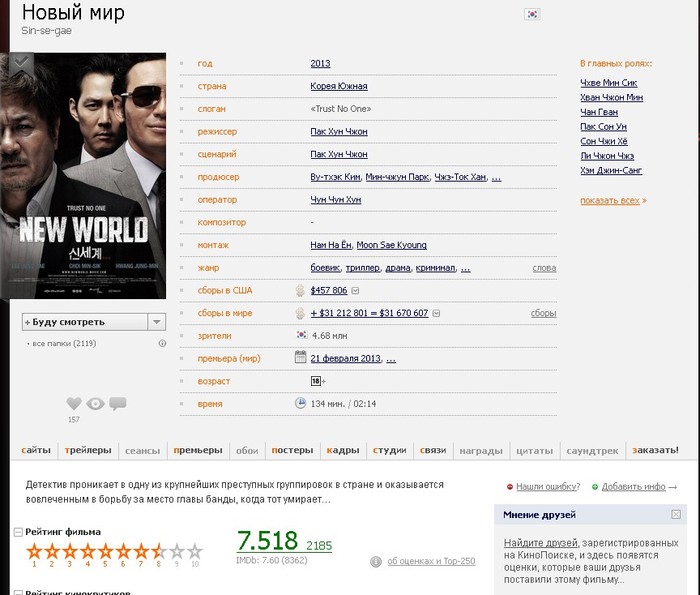Click Нашли ошибку? link
Image resolution: width=700 pixels, height=595 pixels.
[x=548, y=487]
